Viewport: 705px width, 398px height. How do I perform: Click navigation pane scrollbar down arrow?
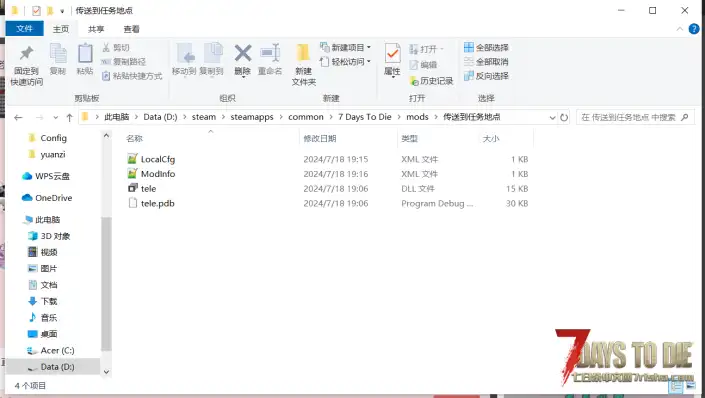[106, 372]
